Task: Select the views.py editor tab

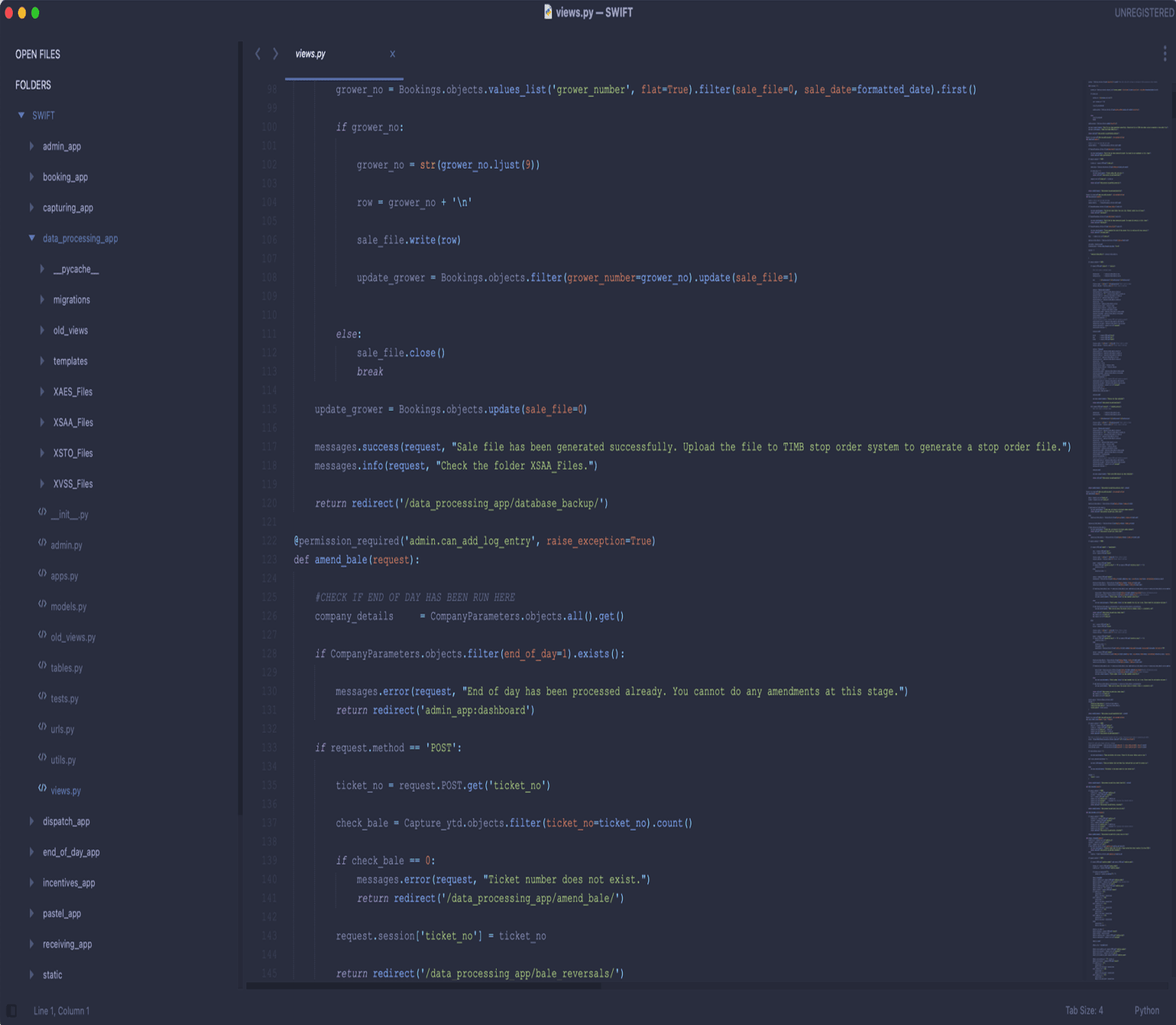Action: (311, 54)
